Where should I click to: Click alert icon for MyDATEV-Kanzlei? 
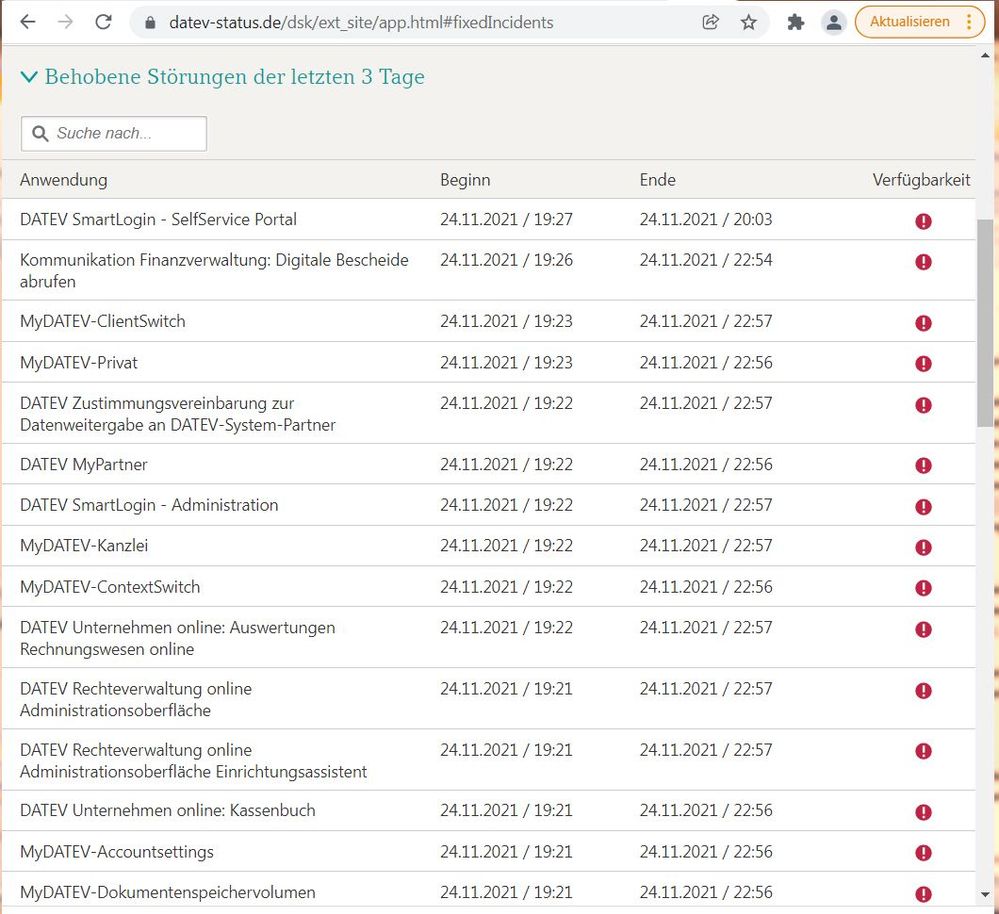923,547
